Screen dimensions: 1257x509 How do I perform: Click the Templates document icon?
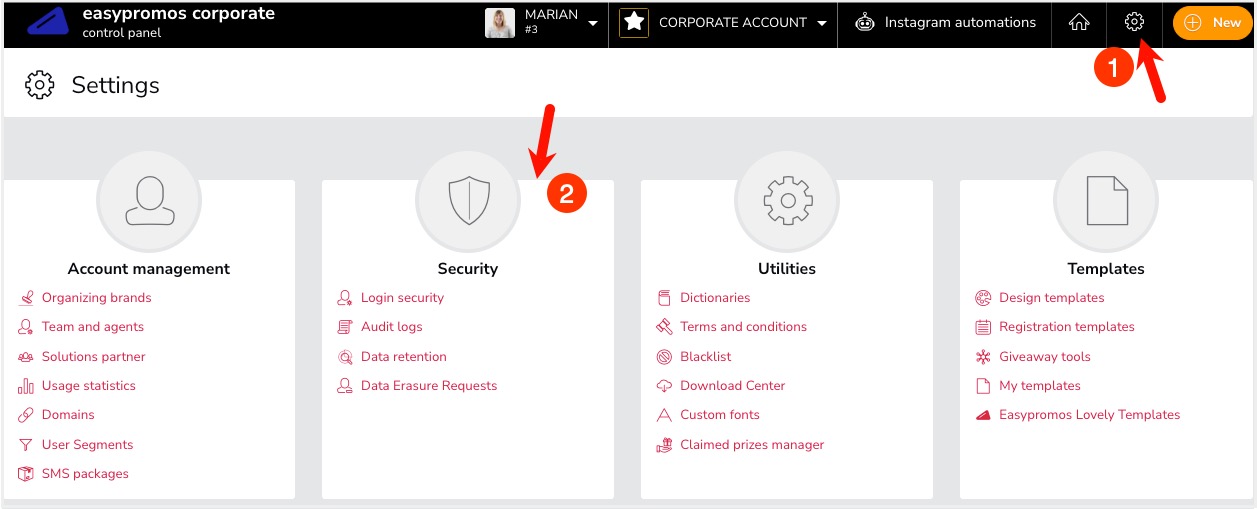[x=1106, y=200]
